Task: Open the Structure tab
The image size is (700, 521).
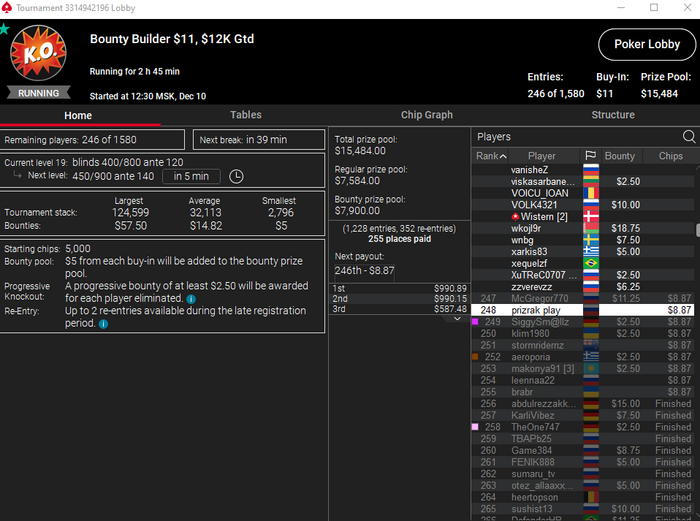Action: point(613,115)
